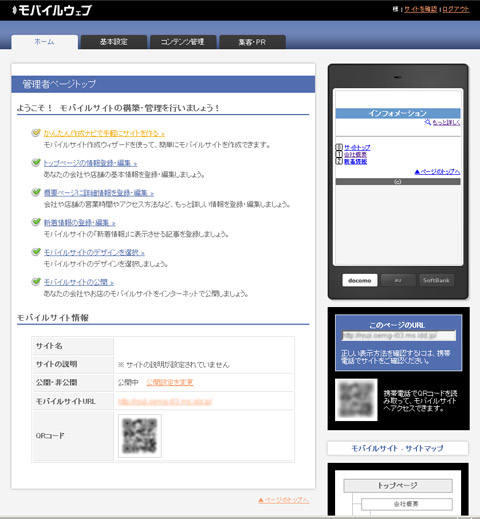This screenshot has width=480, height=519.
Task: Switch phone preview to au carrier
Action: pos(398,280)
